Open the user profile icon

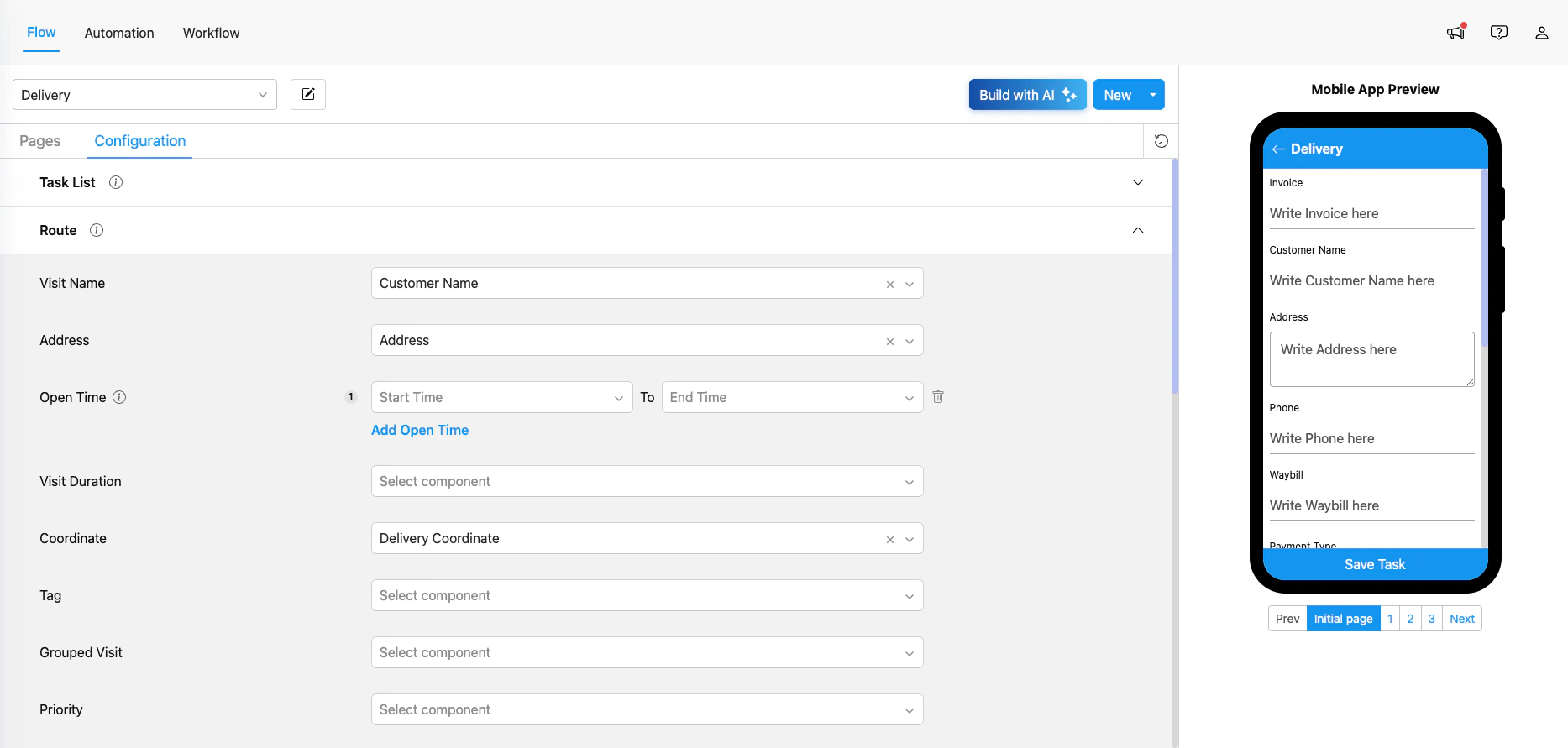click(x=1542, y=33)
